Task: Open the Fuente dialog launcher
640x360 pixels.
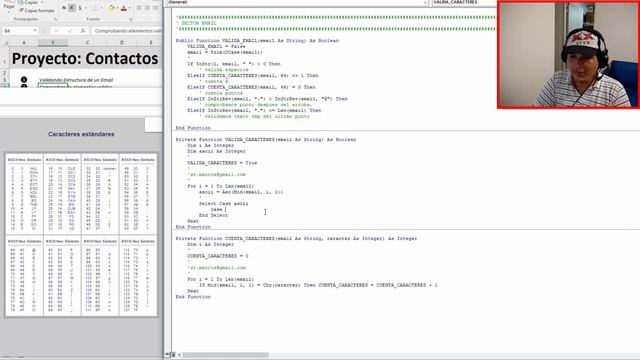Action: click(131, 19)
